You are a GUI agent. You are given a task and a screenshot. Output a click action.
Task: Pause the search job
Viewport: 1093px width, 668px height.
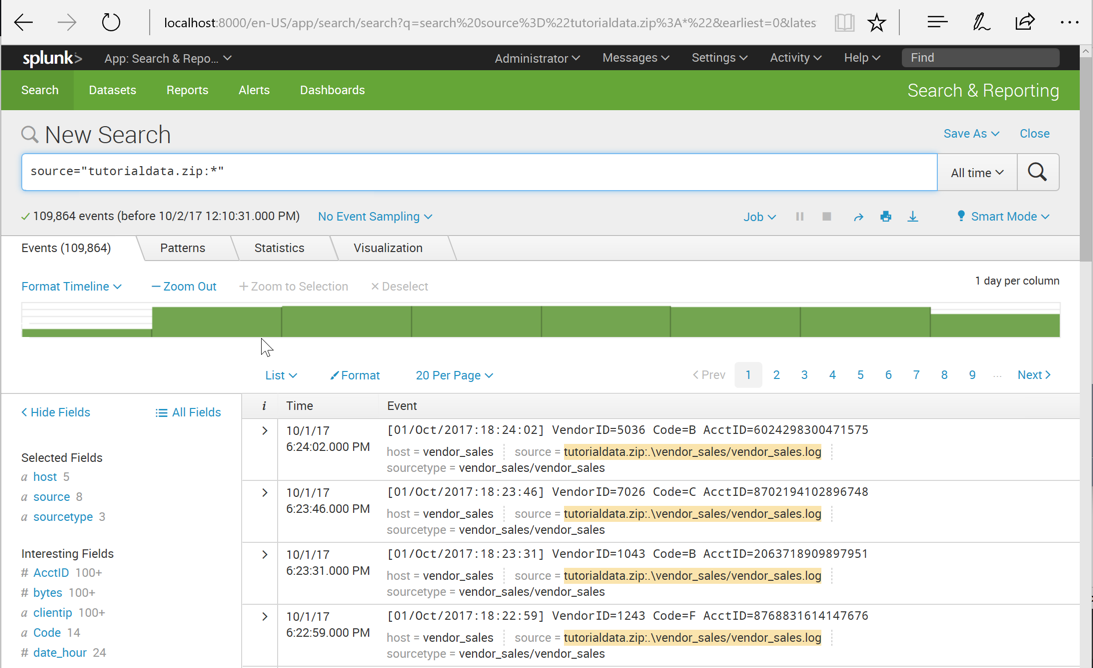pos(799,216)
